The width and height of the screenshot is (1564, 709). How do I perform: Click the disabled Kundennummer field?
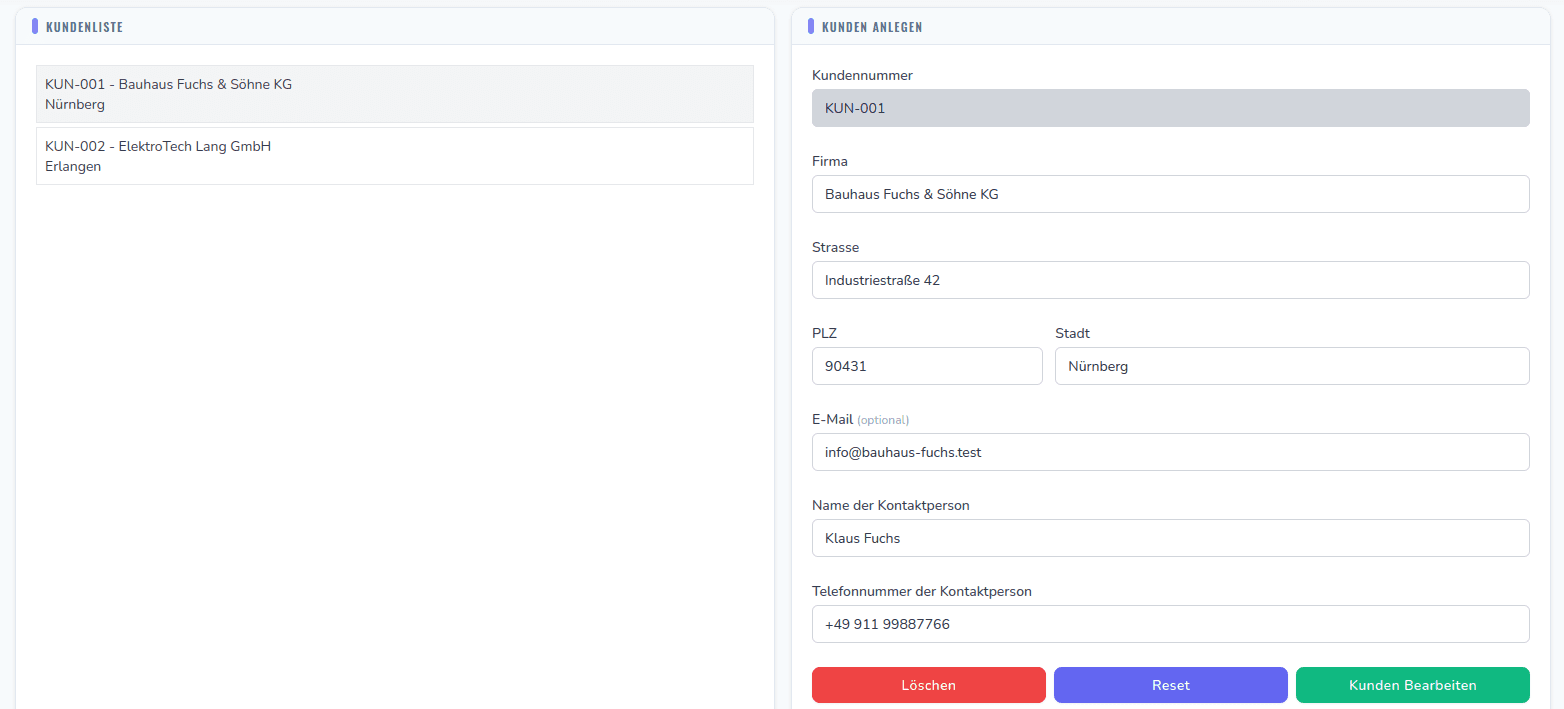tap(1170, 108)
